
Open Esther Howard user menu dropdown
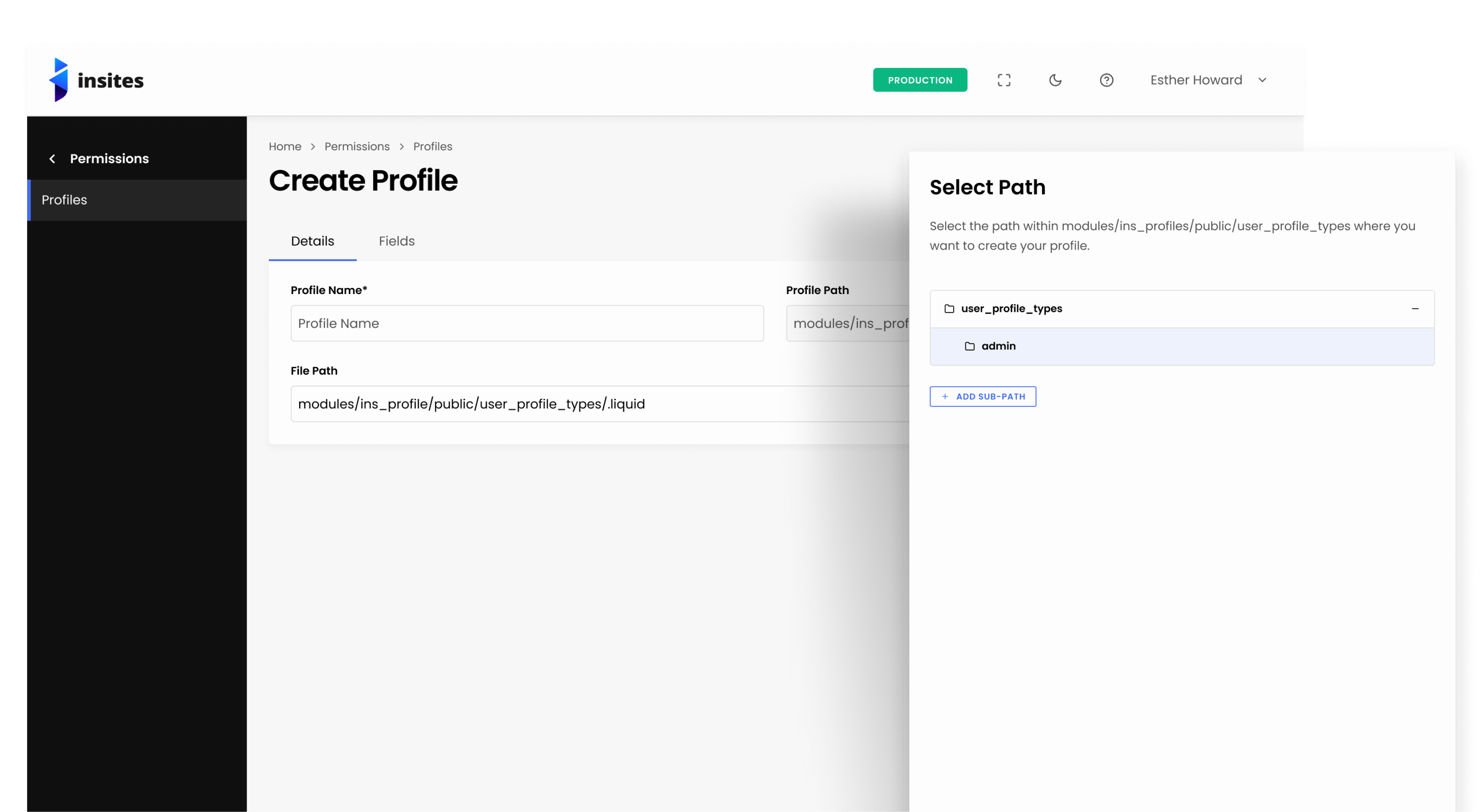[1196, 80]
